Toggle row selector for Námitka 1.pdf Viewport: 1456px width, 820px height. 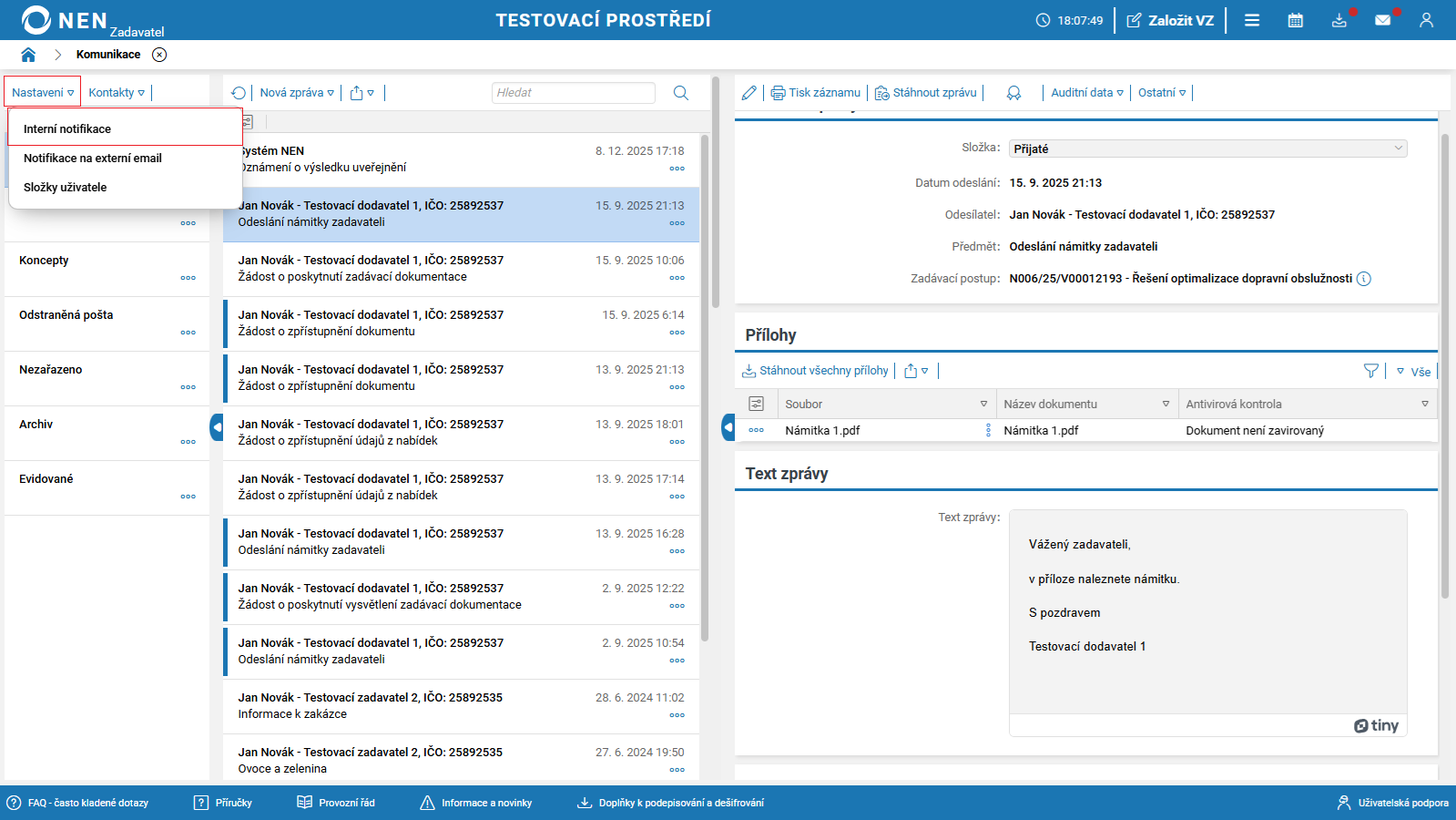click(756, 430)
